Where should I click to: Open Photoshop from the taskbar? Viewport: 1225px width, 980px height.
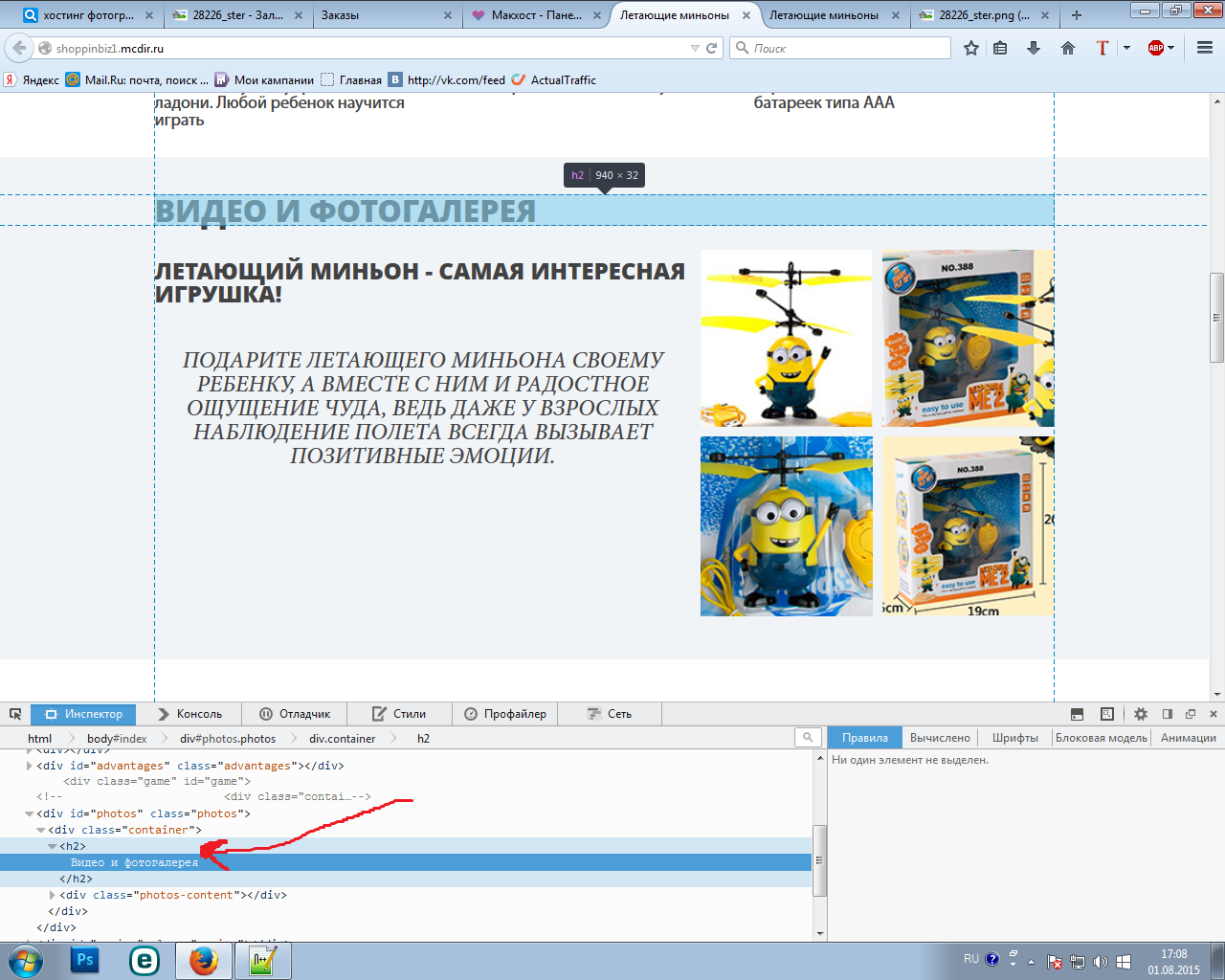coord(84,960)
